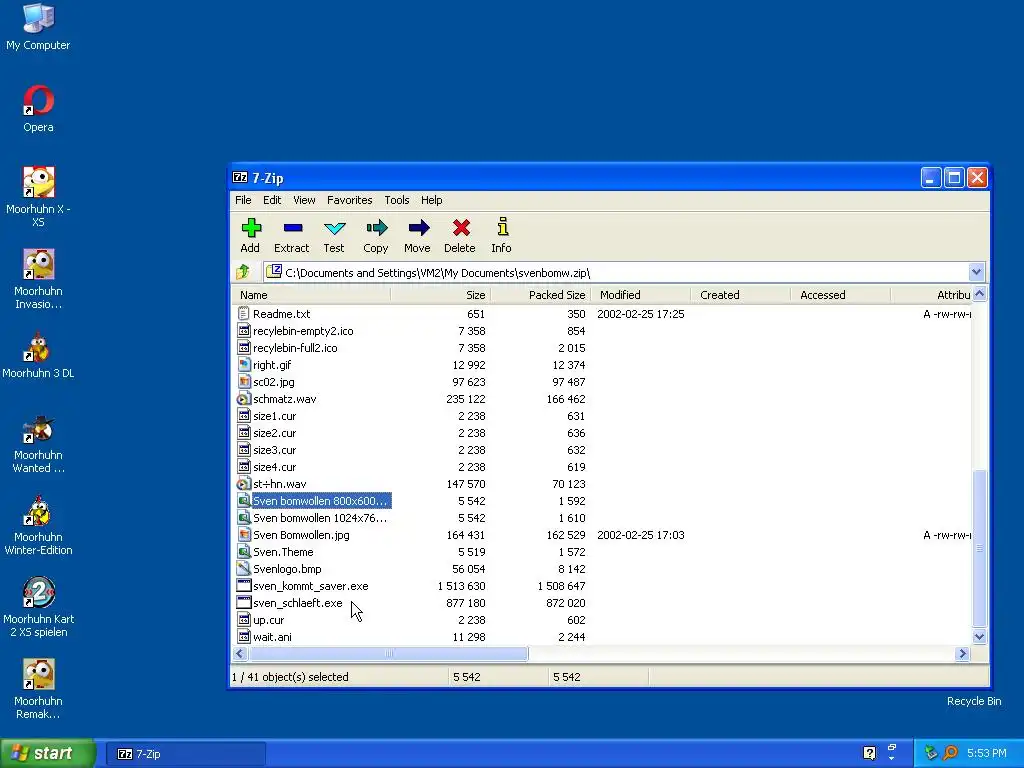Image resolution: width=1024 pixels, height=768 pixels.
Task: Sort by the Accessed column header
Action: coord(840,295)
